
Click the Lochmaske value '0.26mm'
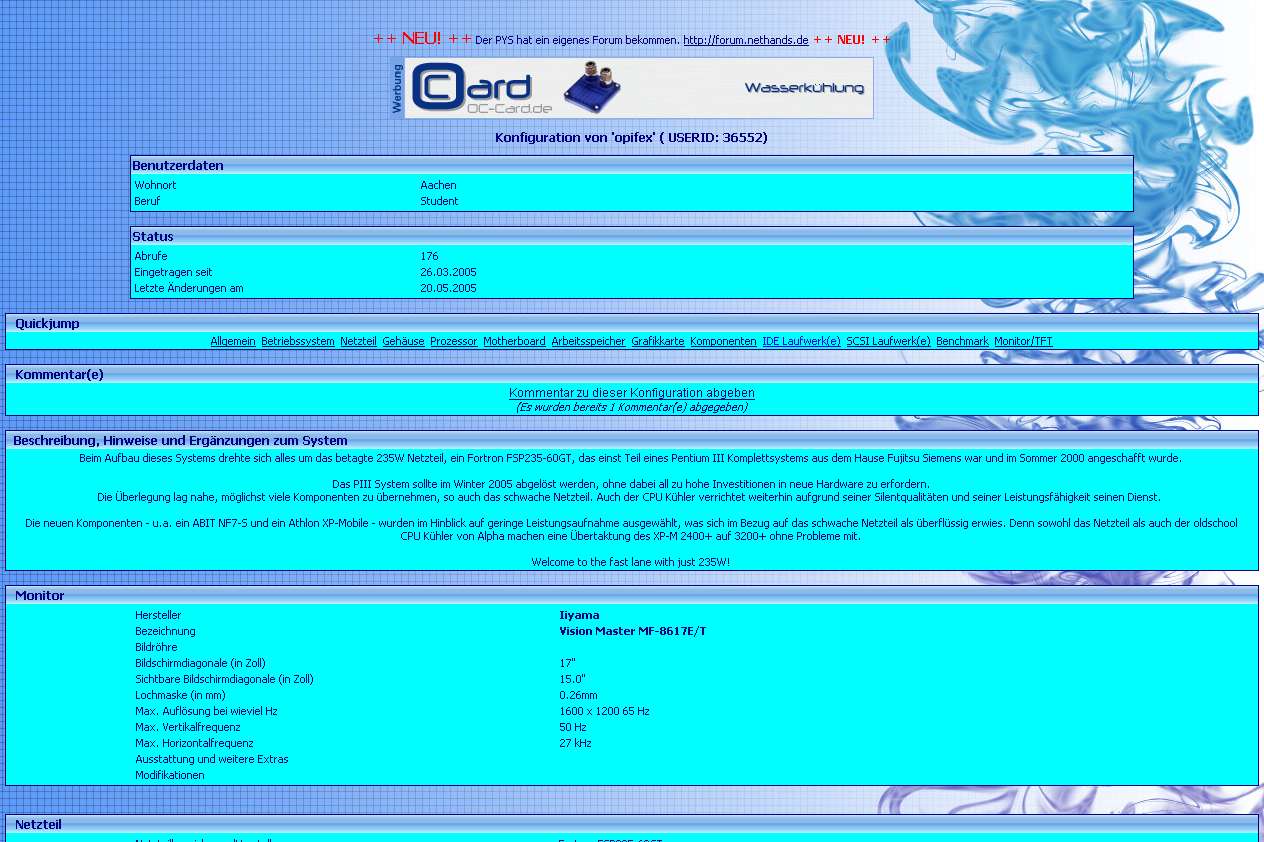pos(578,695)
